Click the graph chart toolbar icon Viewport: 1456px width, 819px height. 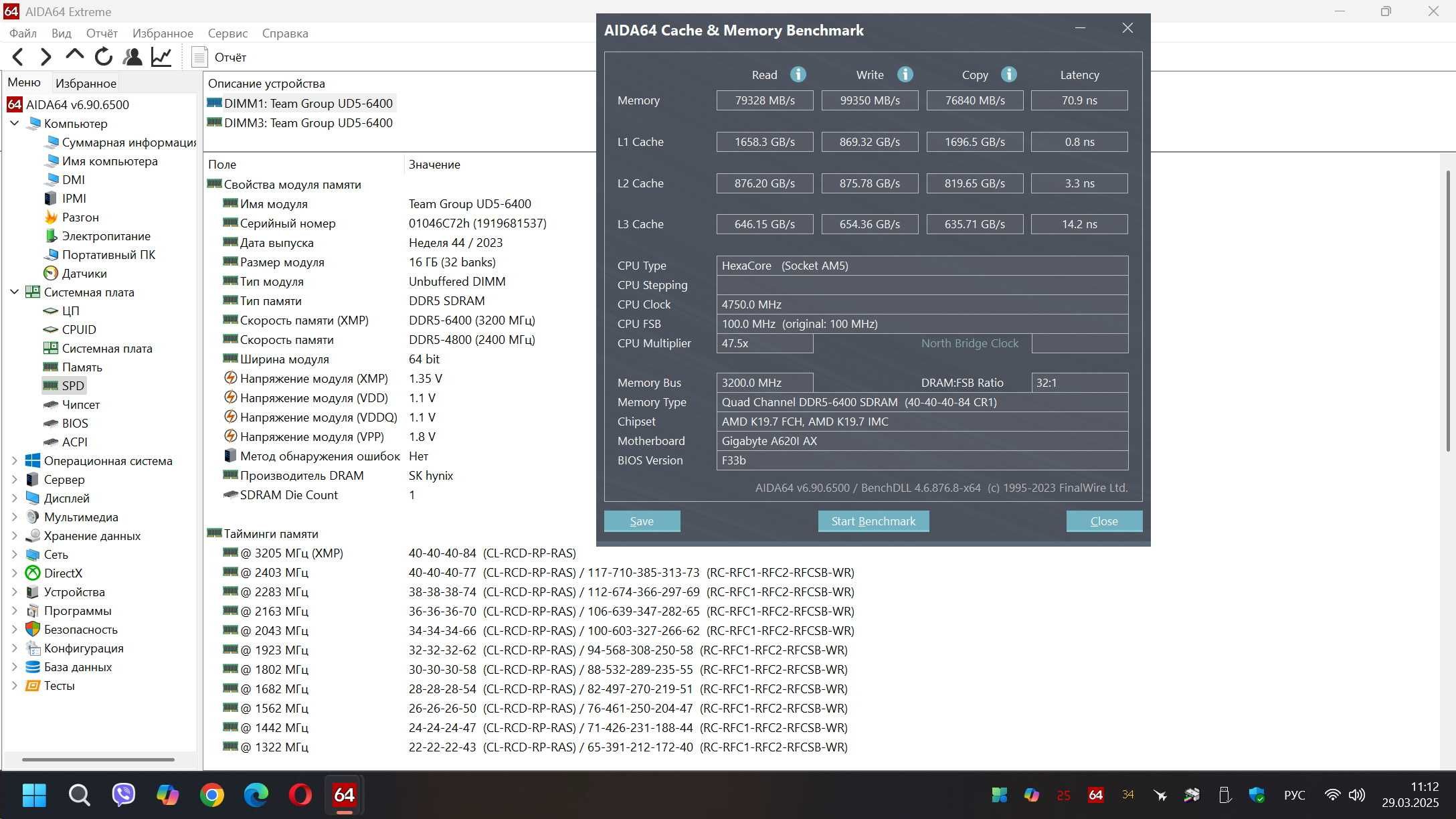click(161, 57)
